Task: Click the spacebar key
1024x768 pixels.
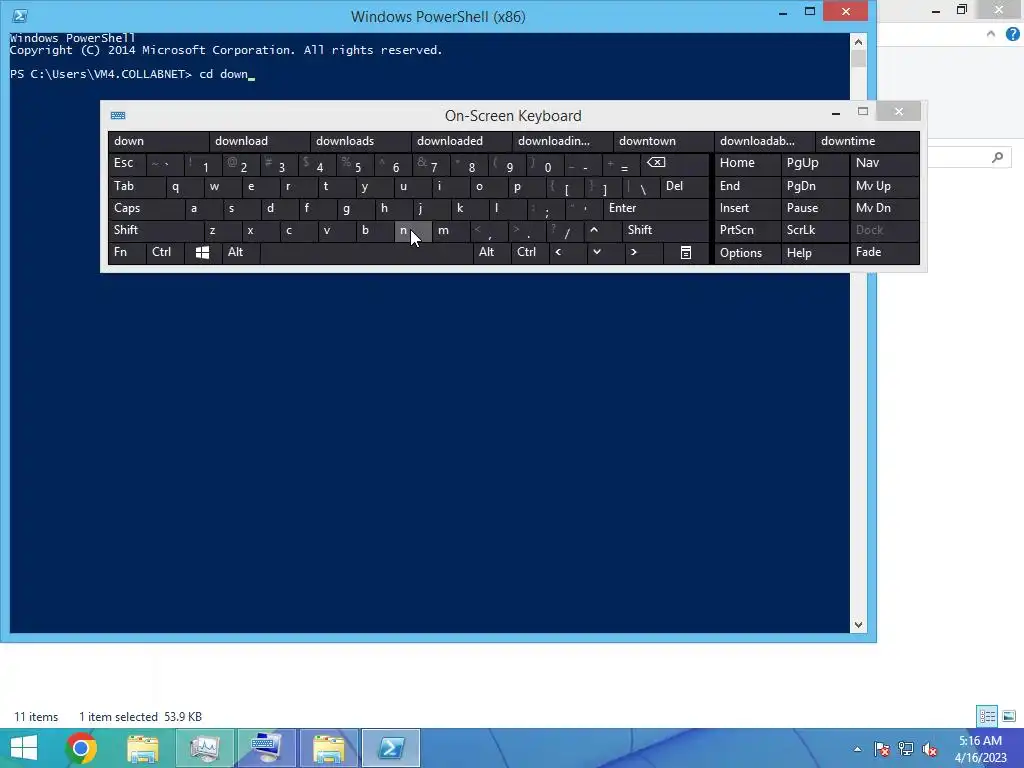Action: coord(366,252)
